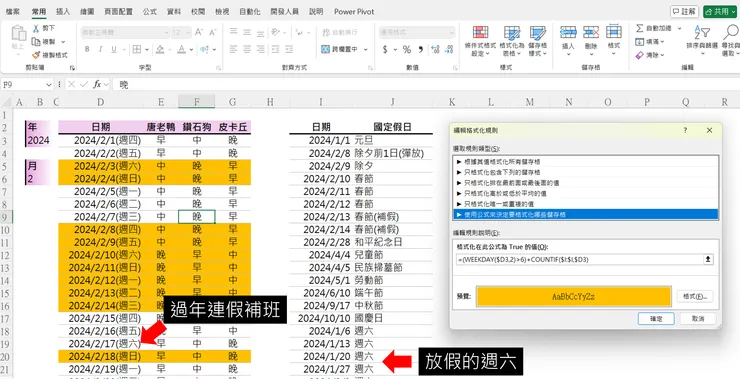Open the 公式 (Formulas) ribbon tab
This screenshot has width=740, height=385.
(x=150, y=11)
